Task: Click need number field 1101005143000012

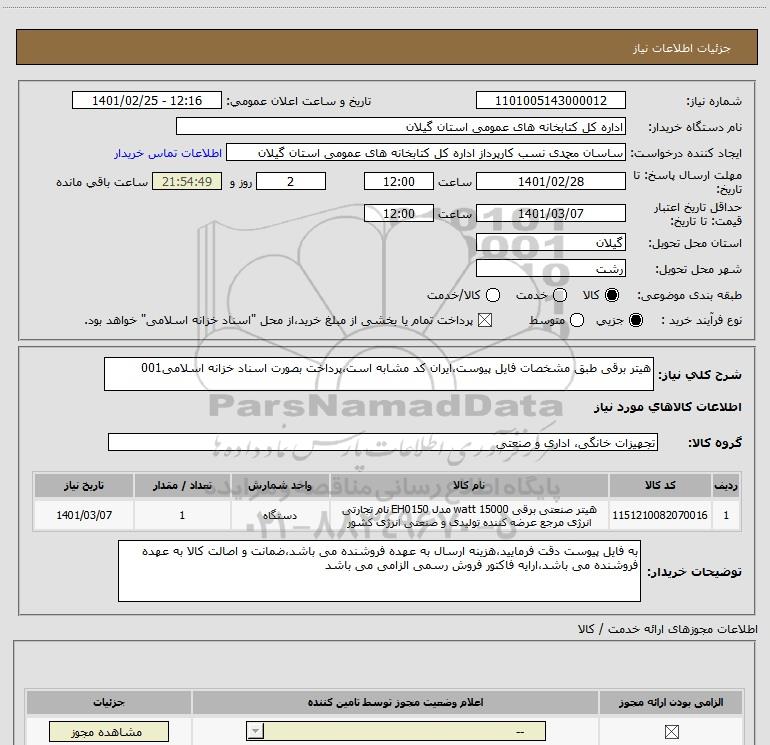Action: coord(550,100)
